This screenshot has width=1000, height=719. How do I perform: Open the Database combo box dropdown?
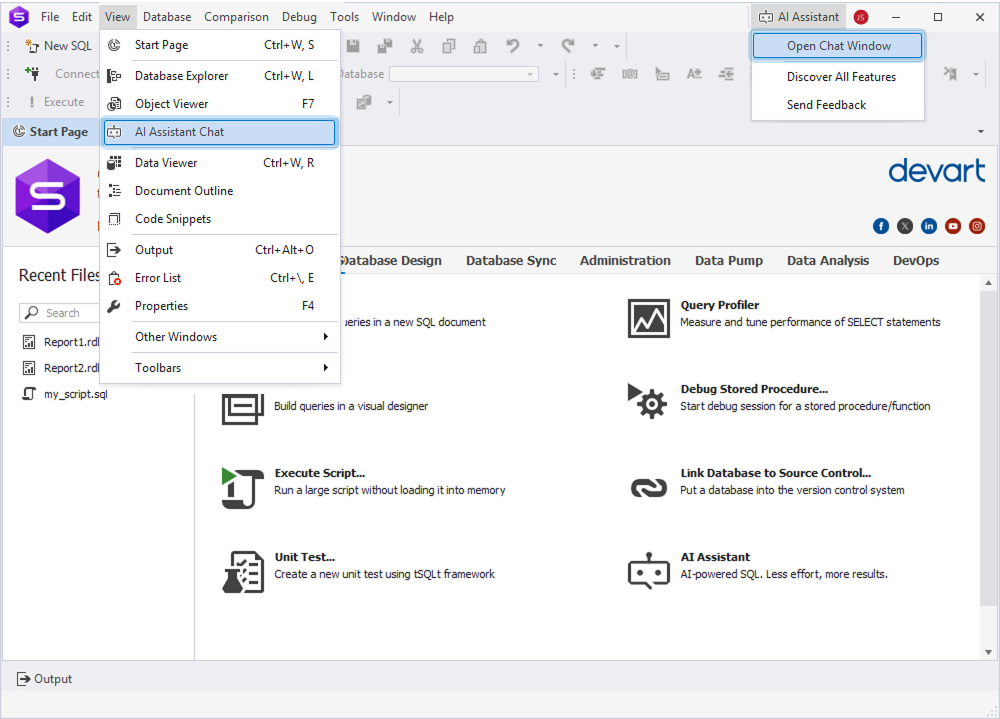click(531, 74)
